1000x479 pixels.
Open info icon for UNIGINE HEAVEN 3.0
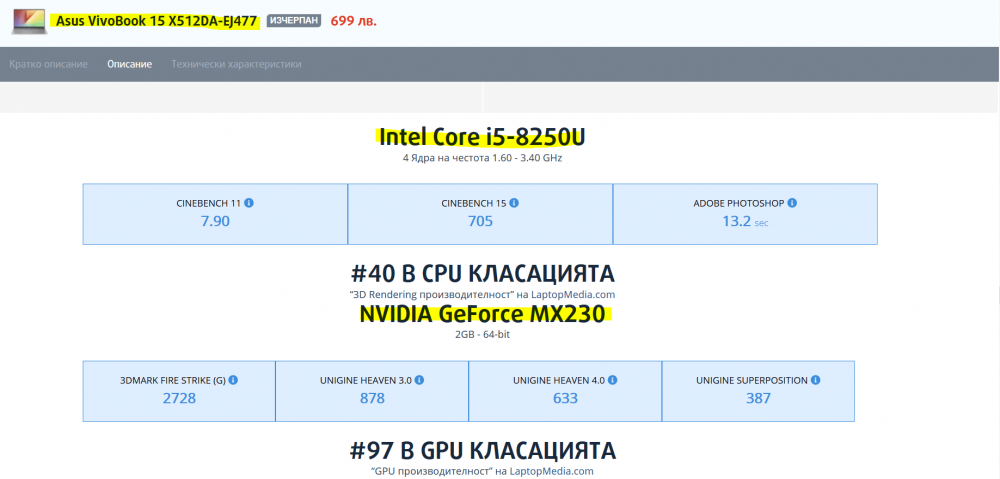419,380
